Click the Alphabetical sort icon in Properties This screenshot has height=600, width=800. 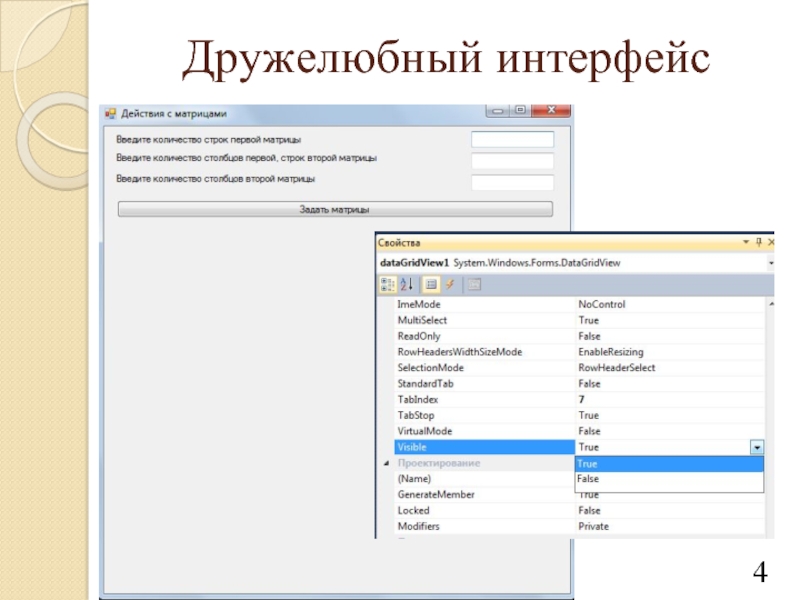coord(407,285)
